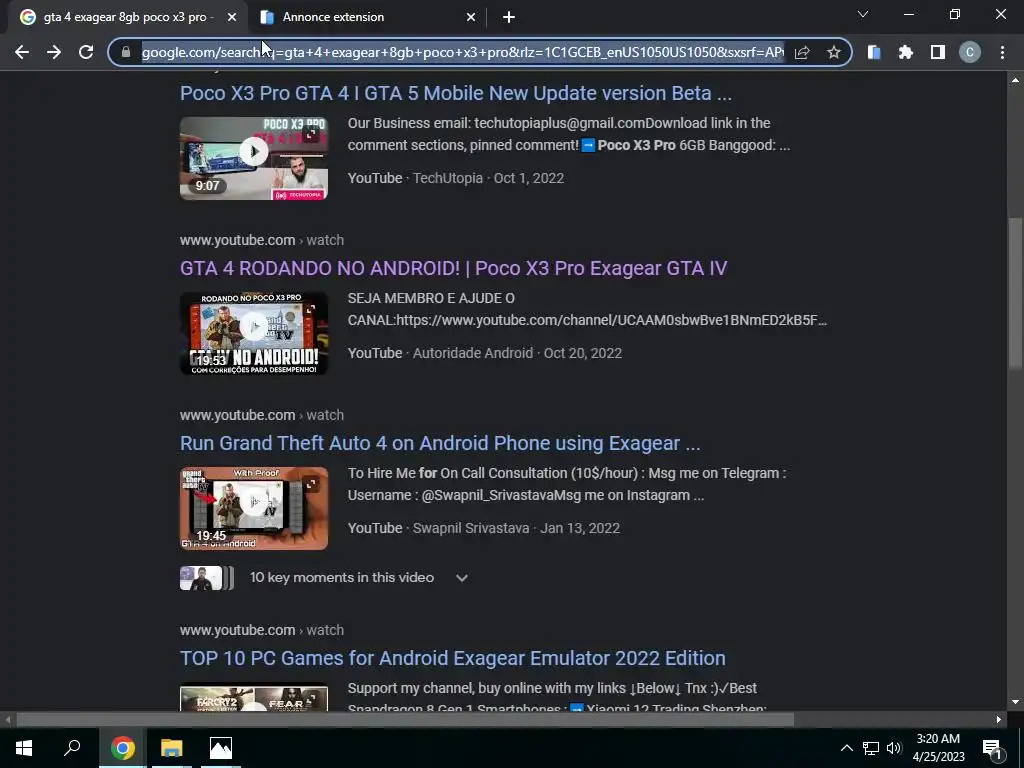Play the Far Cry 2 FEAR video thumbnail

(x=254, y=697)
